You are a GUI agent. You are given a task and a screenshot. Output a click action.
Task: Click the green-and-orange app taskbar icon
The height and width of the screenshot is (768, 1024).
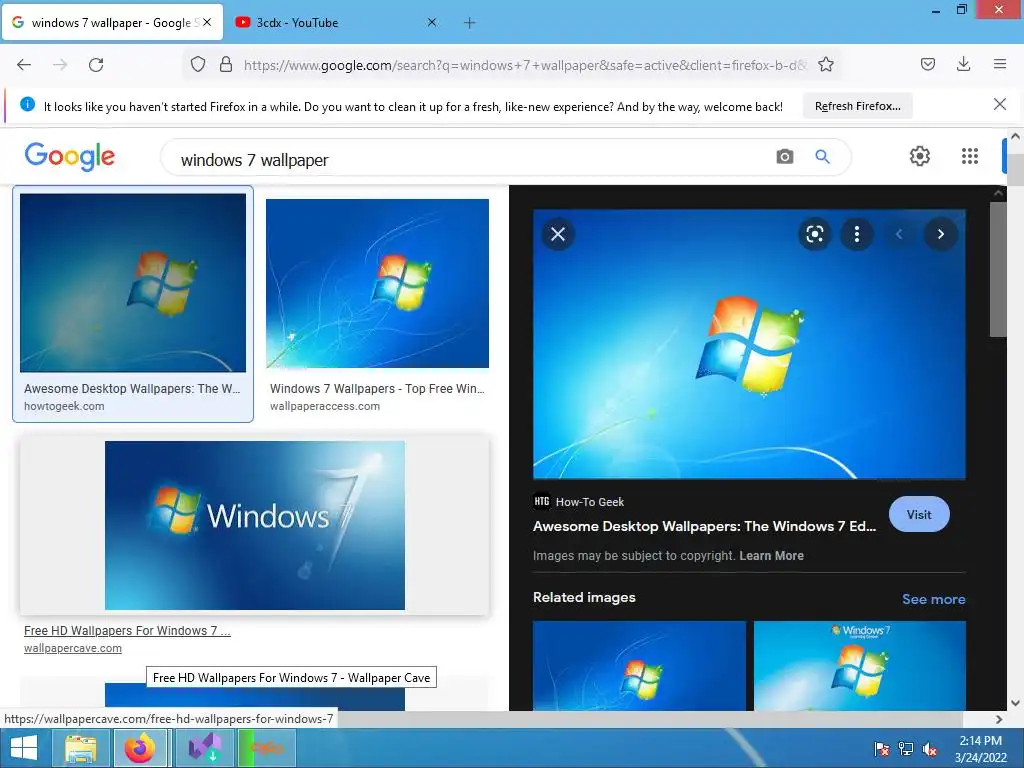point(266,748)
